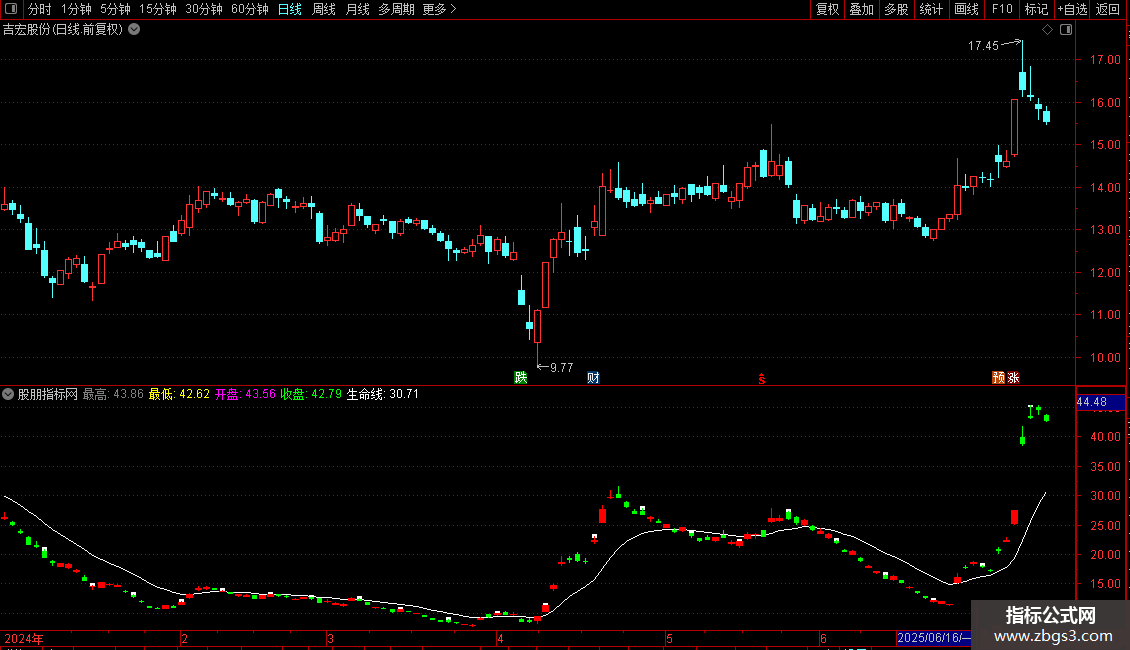The image size is (1130, 650).
Task: Click the 最低: 42.62 indicator value
Action: tap(179, 394)
